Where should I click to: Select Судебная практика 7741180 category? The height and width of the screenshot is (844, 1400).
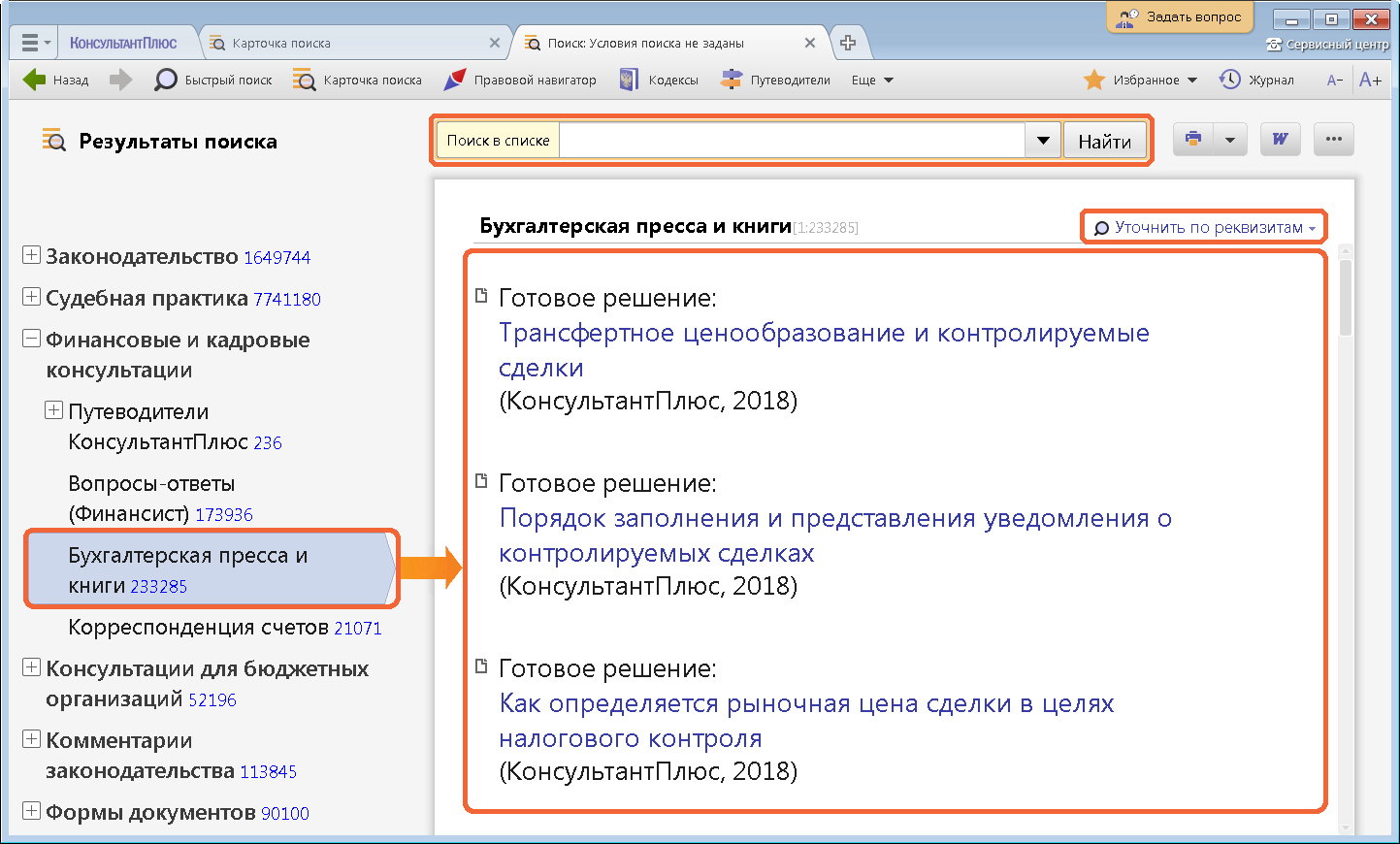[183, 299]
